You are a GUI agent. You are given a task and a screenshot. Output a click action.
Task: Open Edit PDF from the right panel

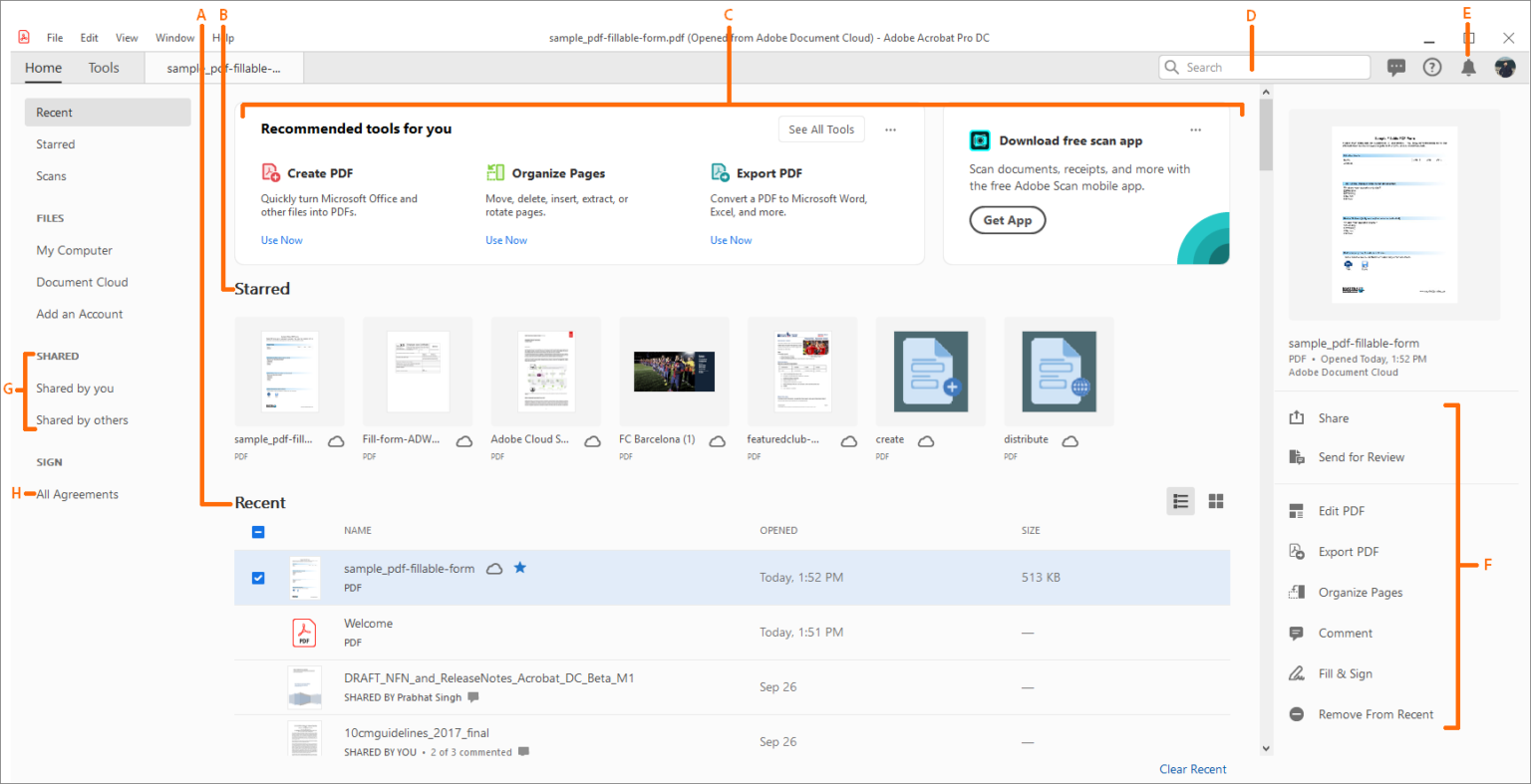coord(1342,510)
